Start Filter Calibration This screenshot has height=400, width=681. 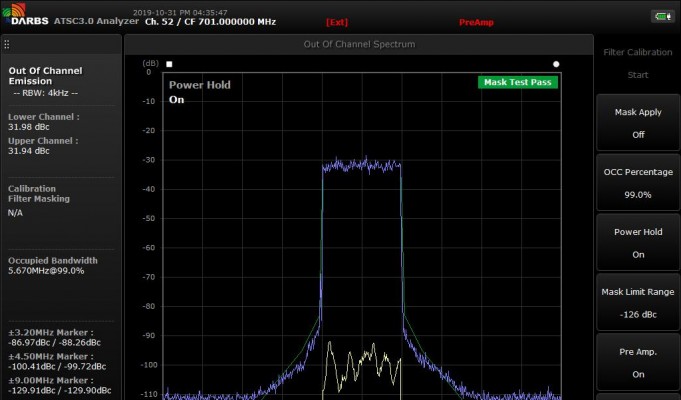tap(638, 63)
